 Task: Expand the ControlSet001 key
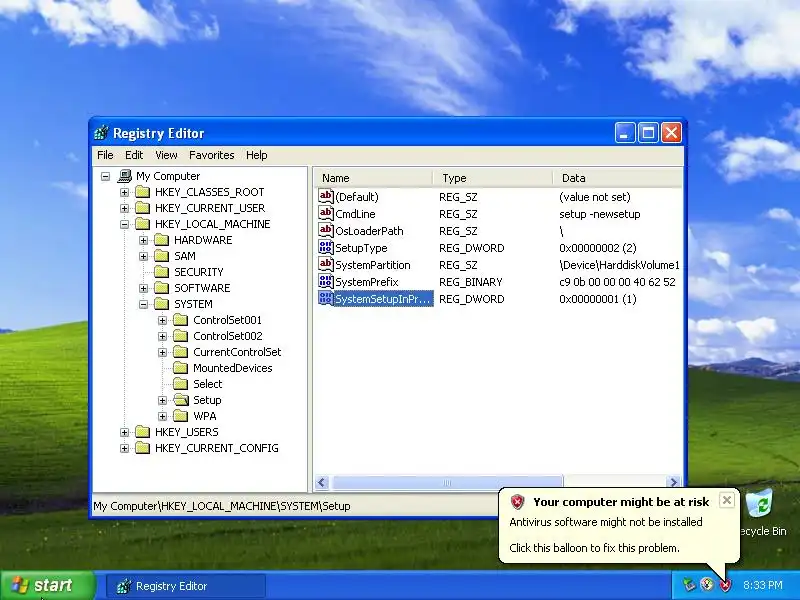coord(162,320)
